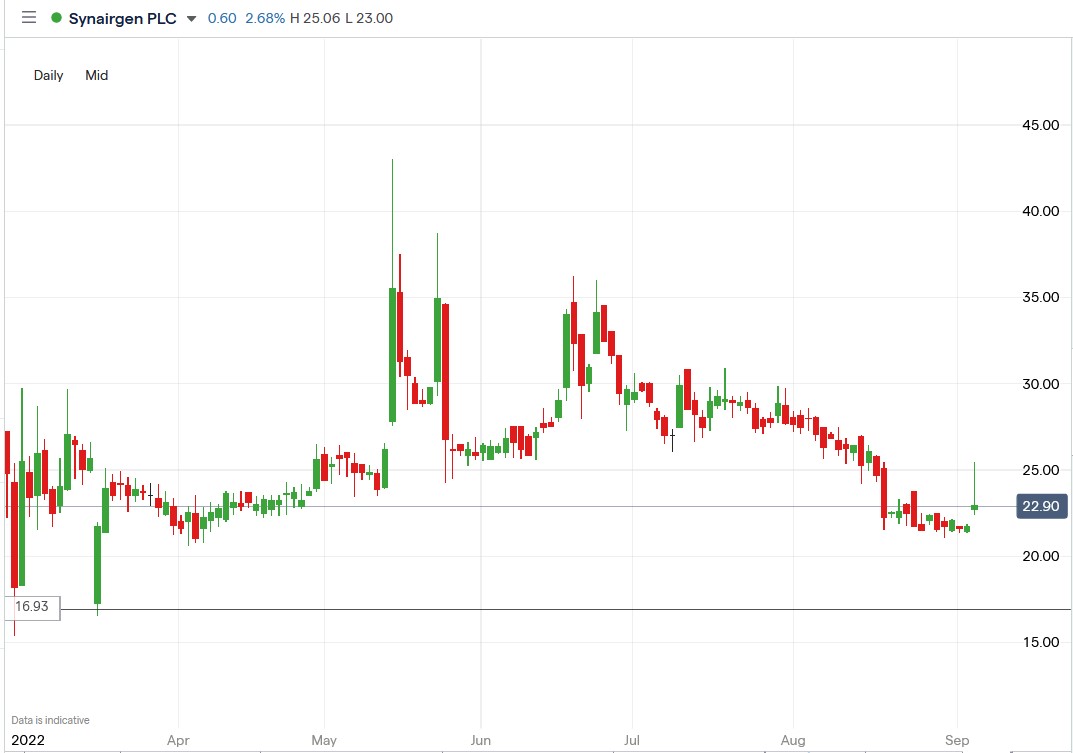Click the Sep label at chart edge

point(958,740)
